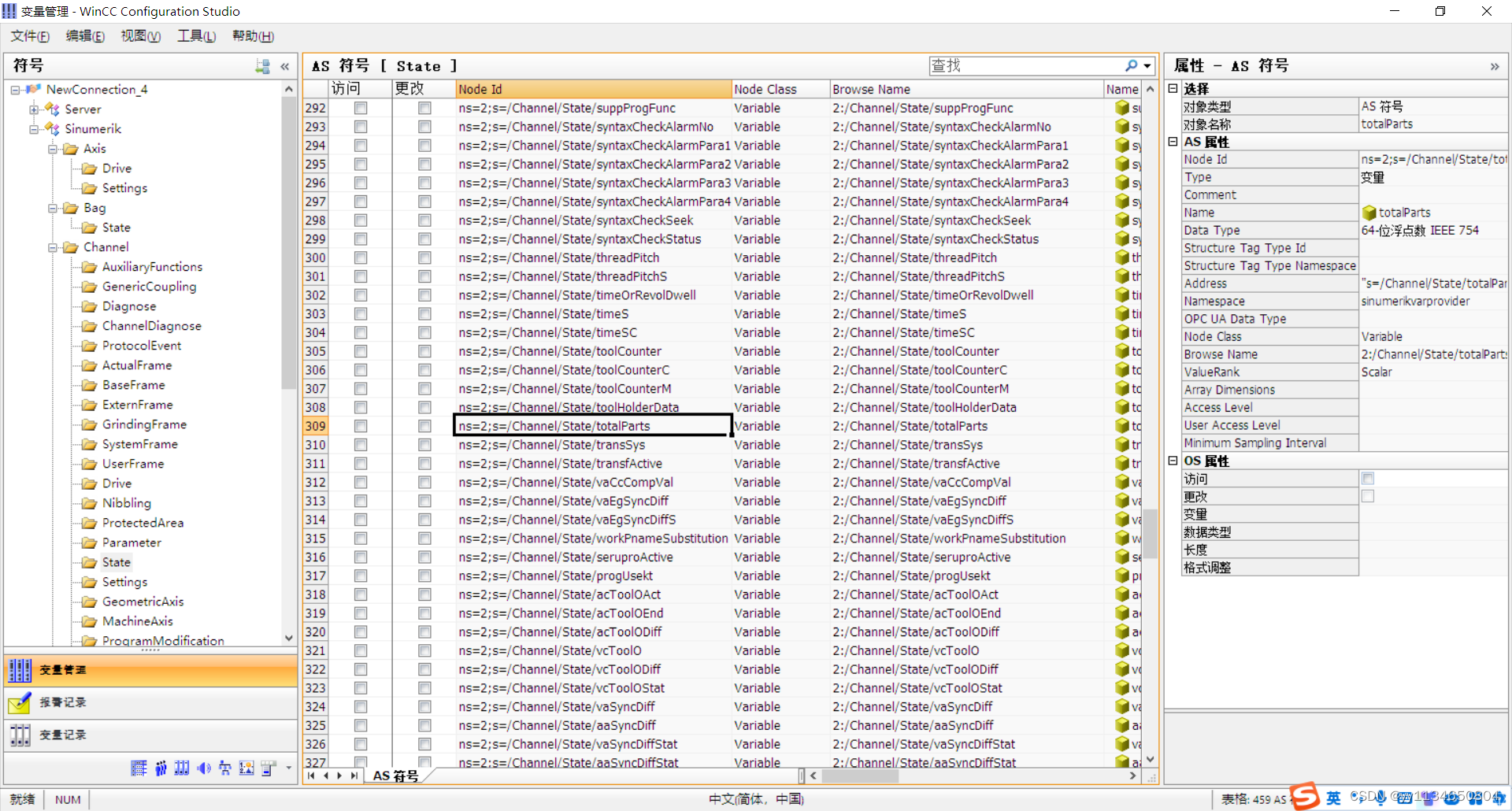Open the 帮助(H) menu
The image size is (1512, 811).
point(253,36)
